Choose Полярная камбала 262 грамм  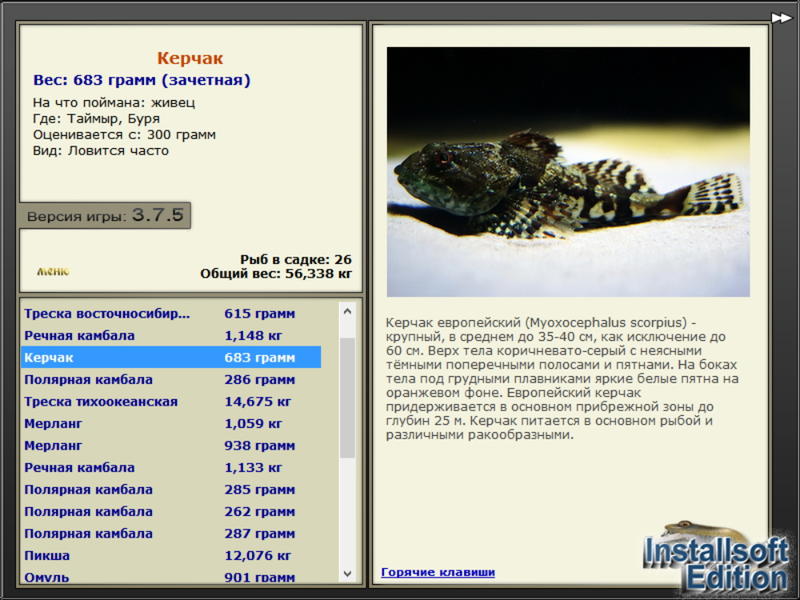pos(170,511)
